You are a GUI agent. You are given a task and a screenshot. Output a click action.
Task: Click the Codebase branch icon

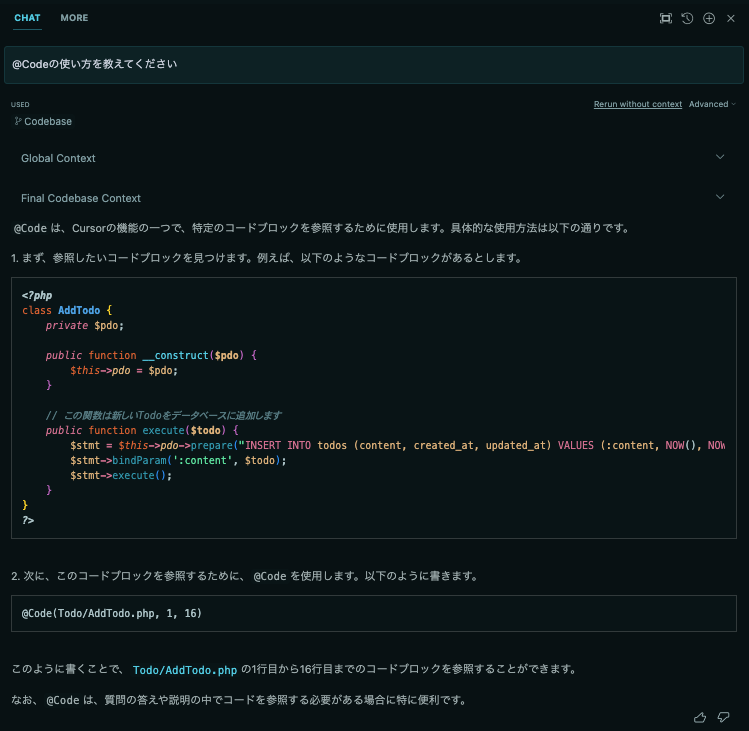click(18, 121)
